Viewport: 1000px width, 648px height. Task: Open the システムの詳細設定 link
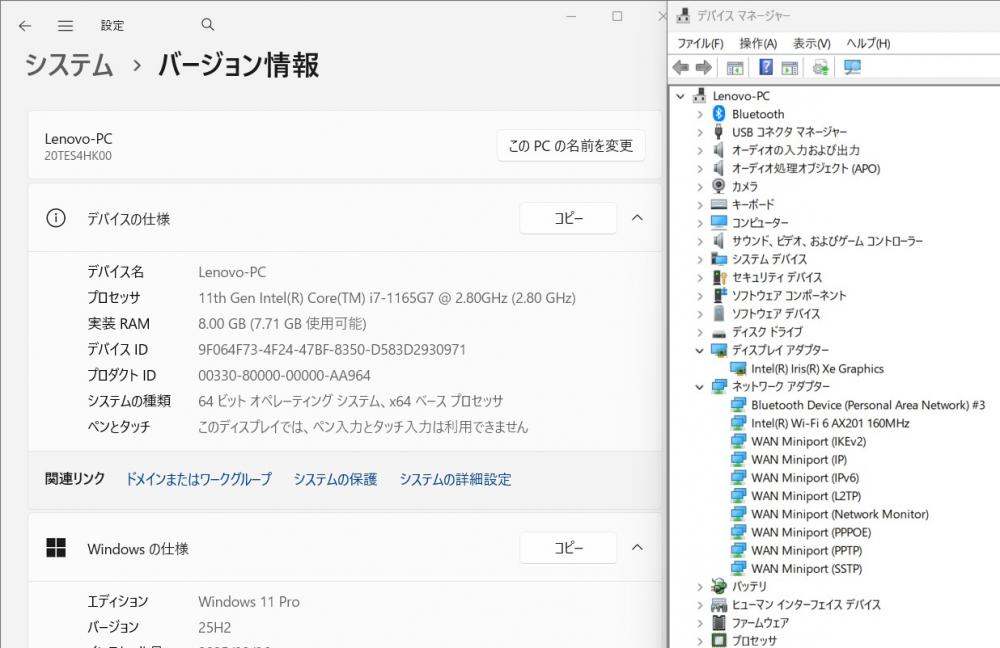455,479
